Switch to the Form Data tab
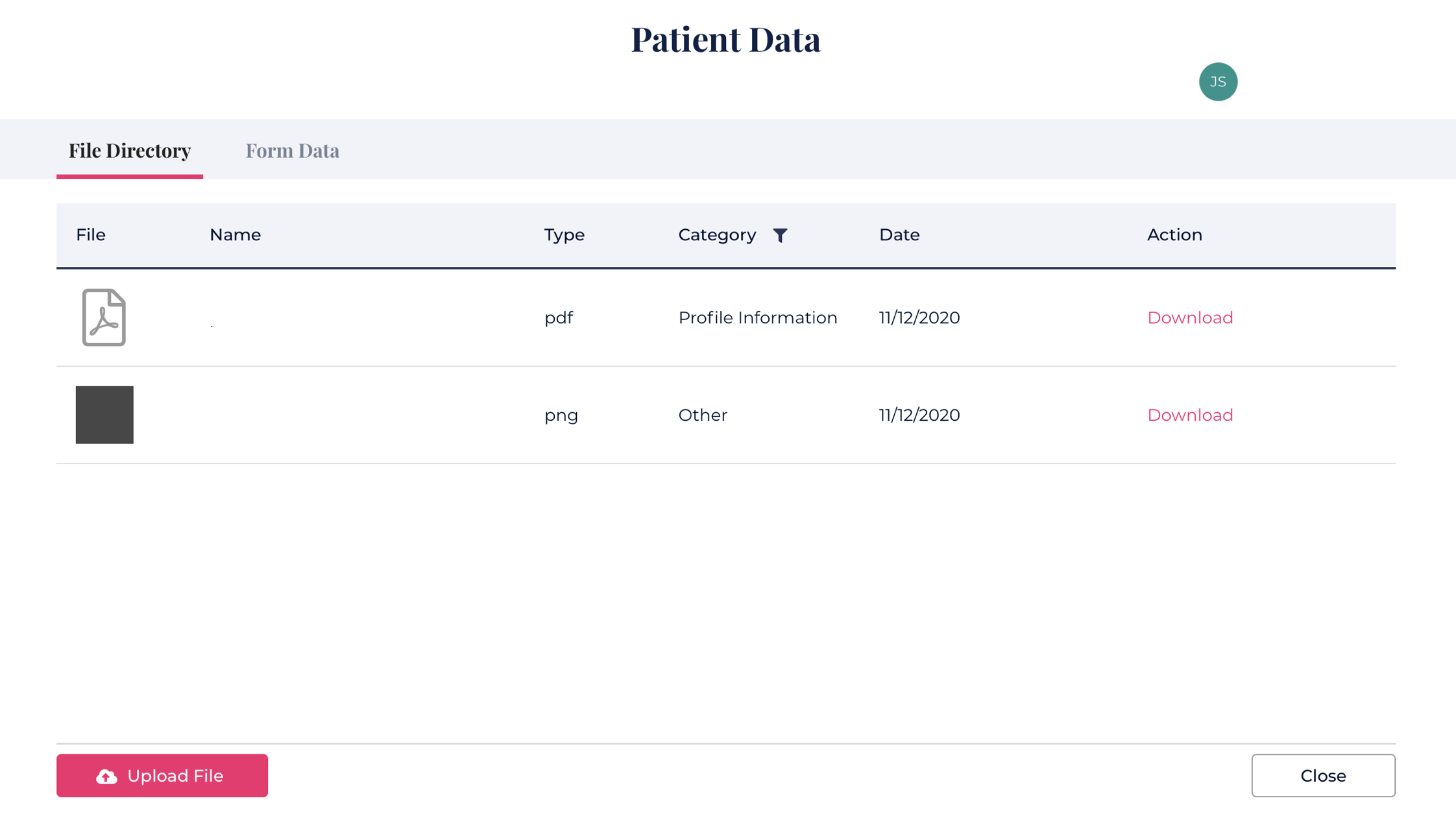The width and height of the screenshot is (1456, 831). pos(292,151)
